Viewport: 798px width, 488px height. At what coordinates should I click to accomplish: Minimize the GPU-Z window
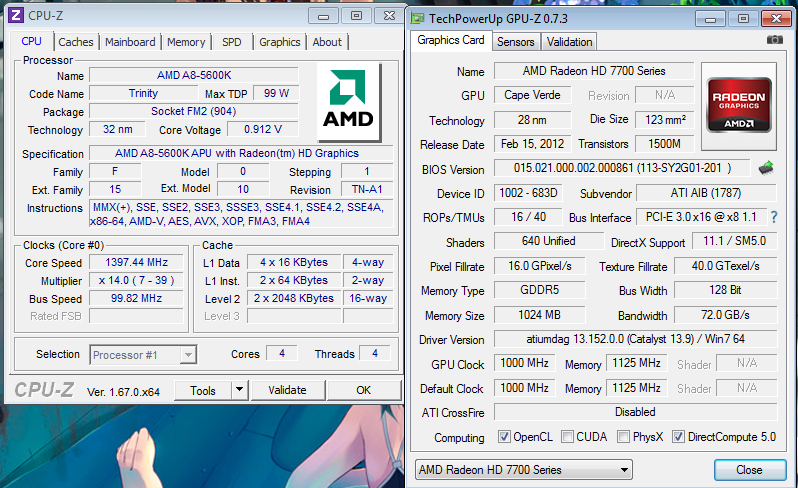(710, 19)
